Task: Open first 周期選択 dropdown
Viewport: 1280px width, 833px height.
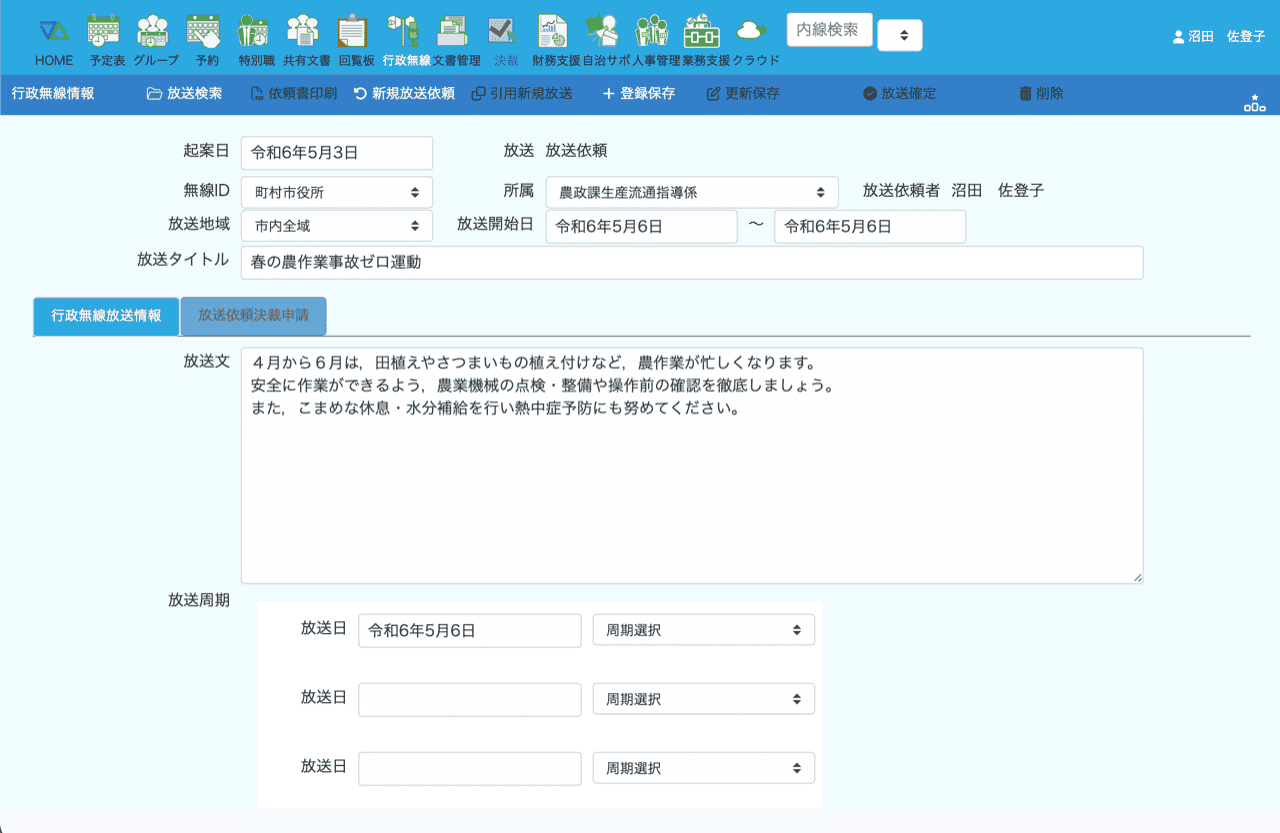Action: pyautogui.click(x=703, y=630)
